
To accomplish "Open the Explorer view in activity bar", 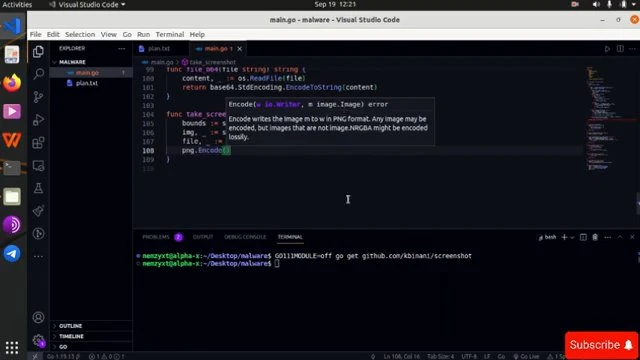I will 38,51.
